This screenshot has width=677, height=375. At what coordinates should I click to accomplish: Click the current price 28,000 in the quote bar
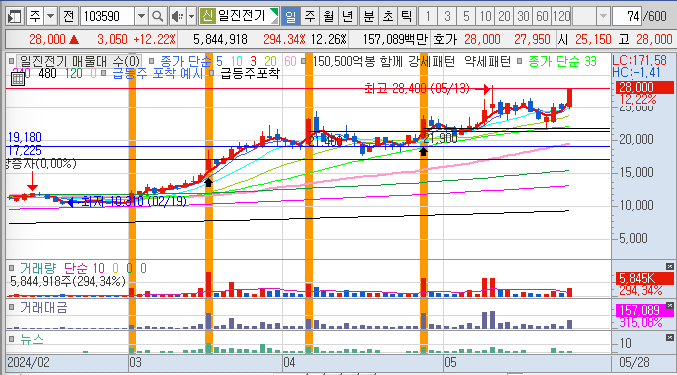[47, 39]
